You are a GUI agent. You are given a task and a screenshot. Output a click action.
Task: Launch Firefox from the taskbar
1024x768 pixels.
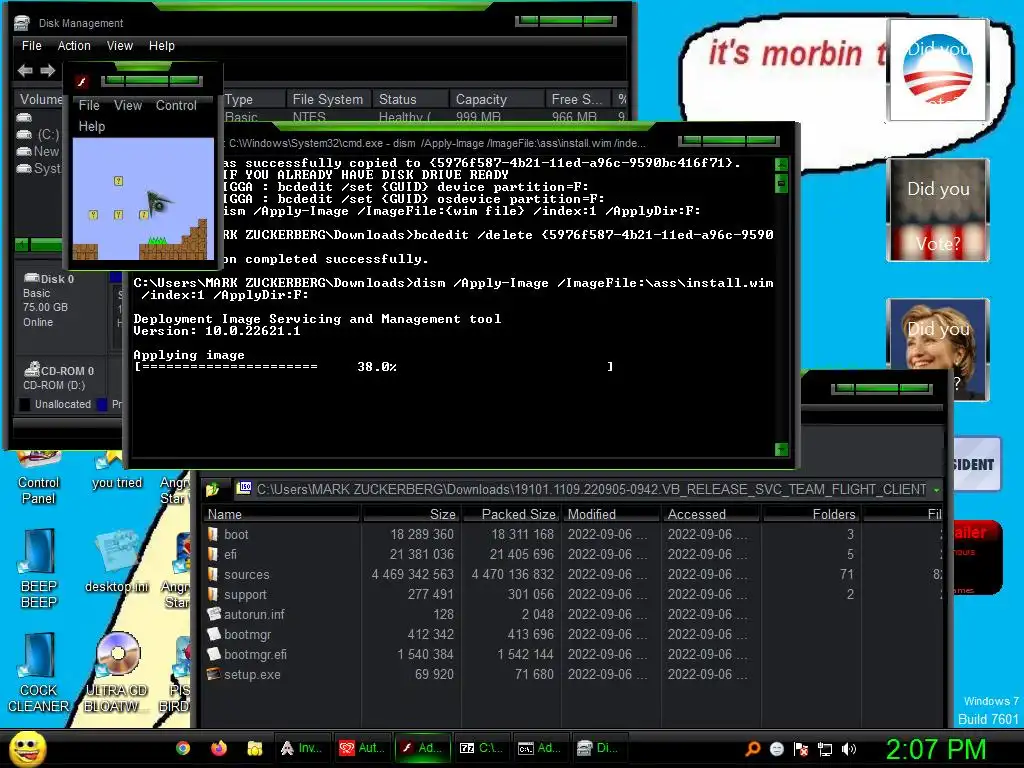pos(219,748)
